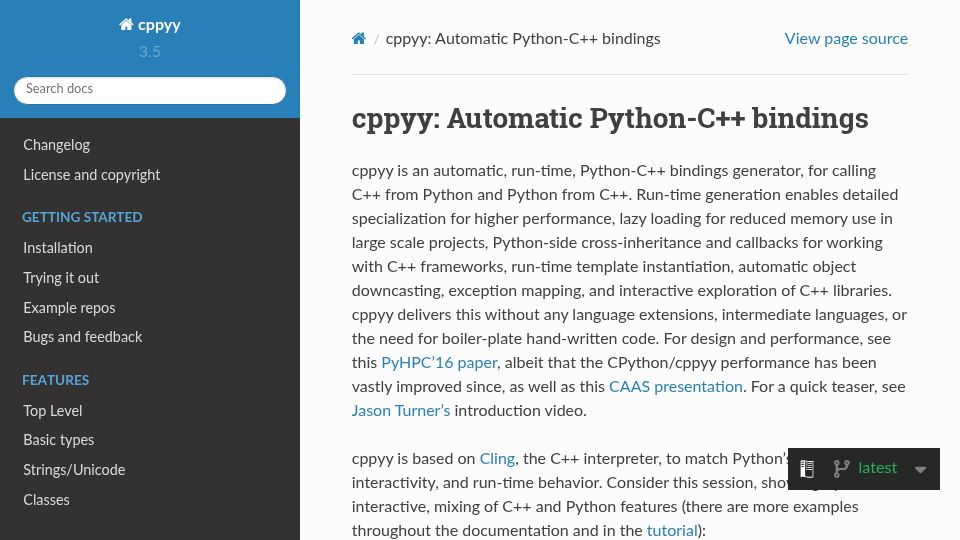Click the 3.5 version number in header
The height and width of the screenshot is (540, 960).
(x=150, y=52)
